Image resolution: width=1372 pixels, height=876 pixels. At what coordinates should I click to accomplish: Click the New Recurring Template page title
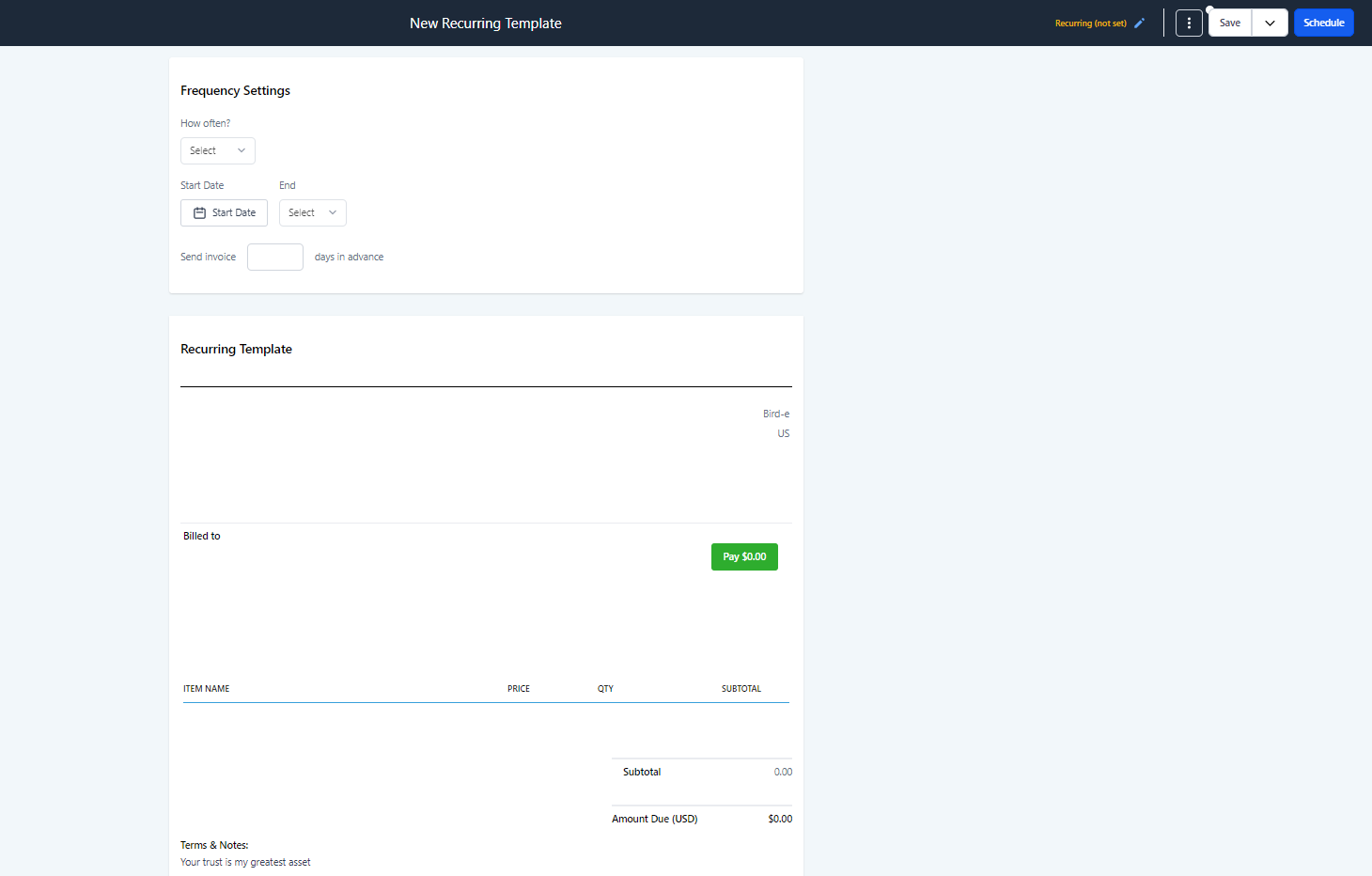coord(486,23)
